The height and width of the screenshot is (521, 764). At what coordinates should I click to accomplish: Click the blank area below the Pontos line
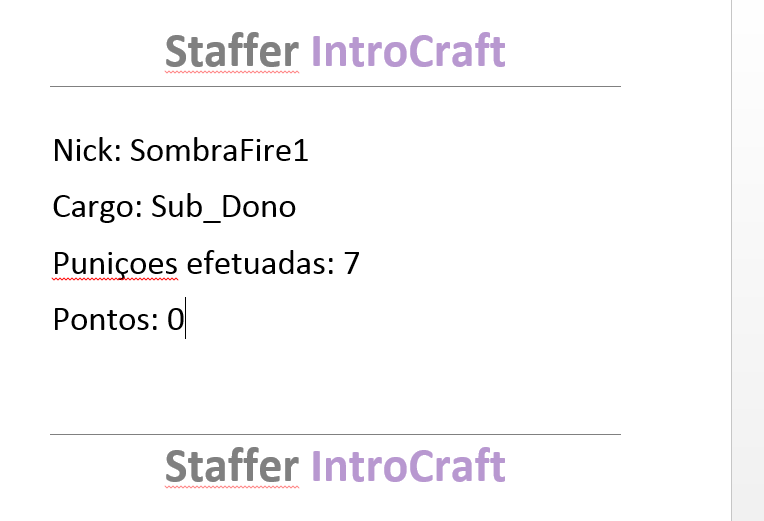coord(335,385)
